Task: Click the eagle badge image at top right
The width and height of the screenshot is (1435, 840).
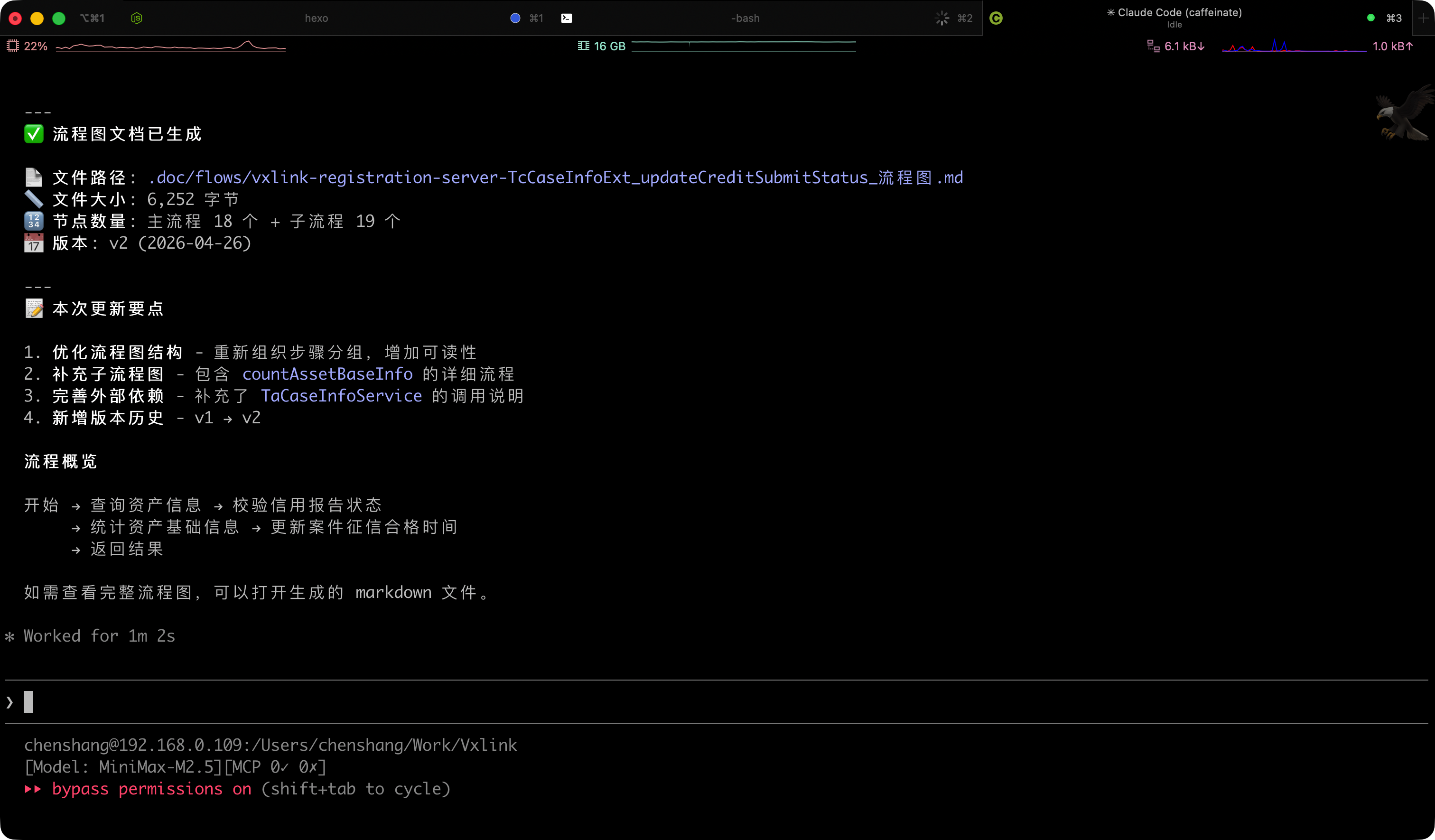Action: 1403,112
